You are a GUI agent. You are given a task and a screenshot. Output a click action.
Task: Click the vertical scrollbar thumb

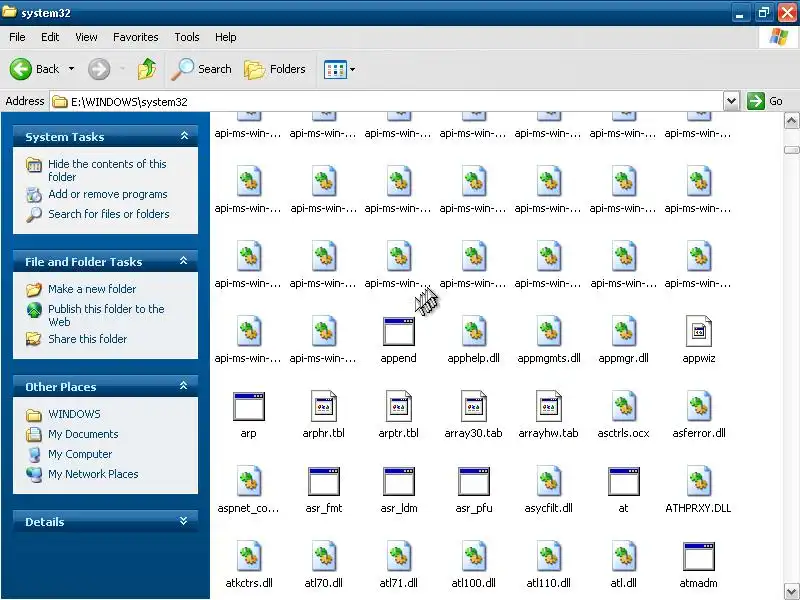click(x=791, y=149)
